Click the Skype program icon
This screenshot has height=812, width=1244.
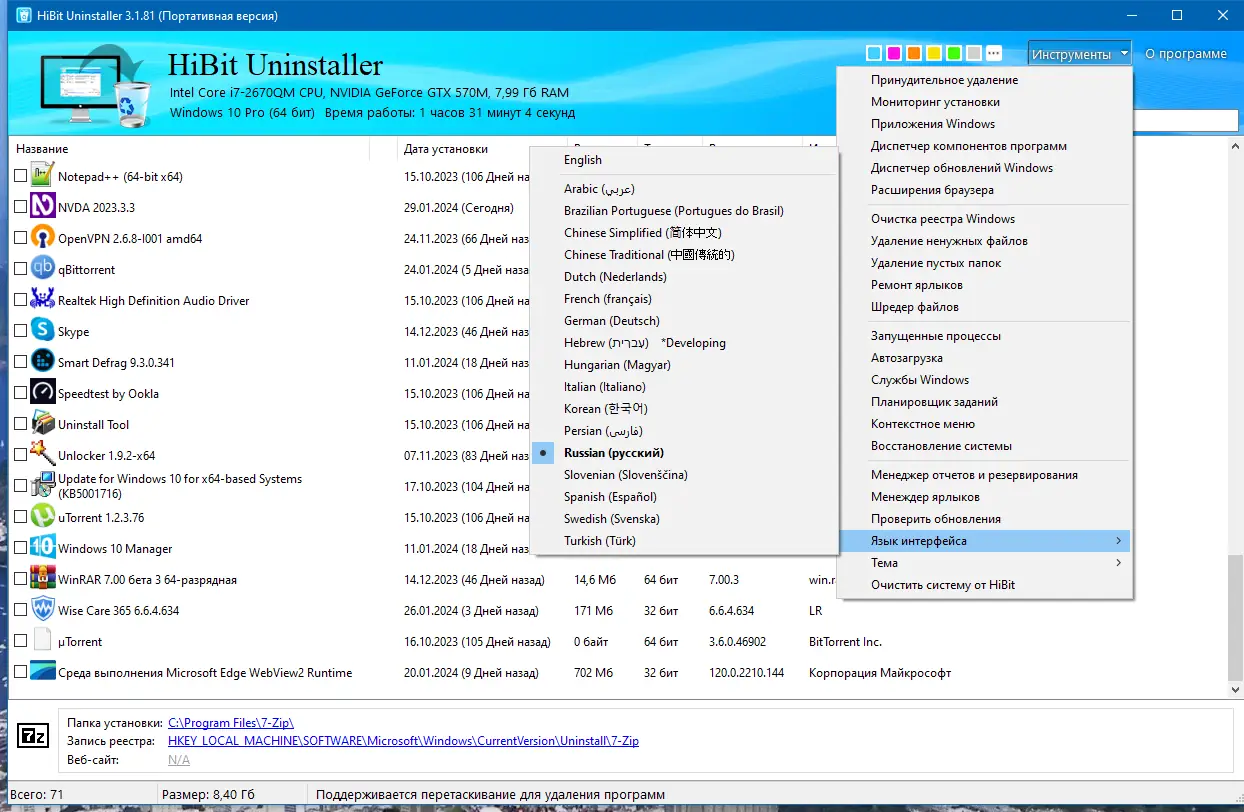click(42, 331)
